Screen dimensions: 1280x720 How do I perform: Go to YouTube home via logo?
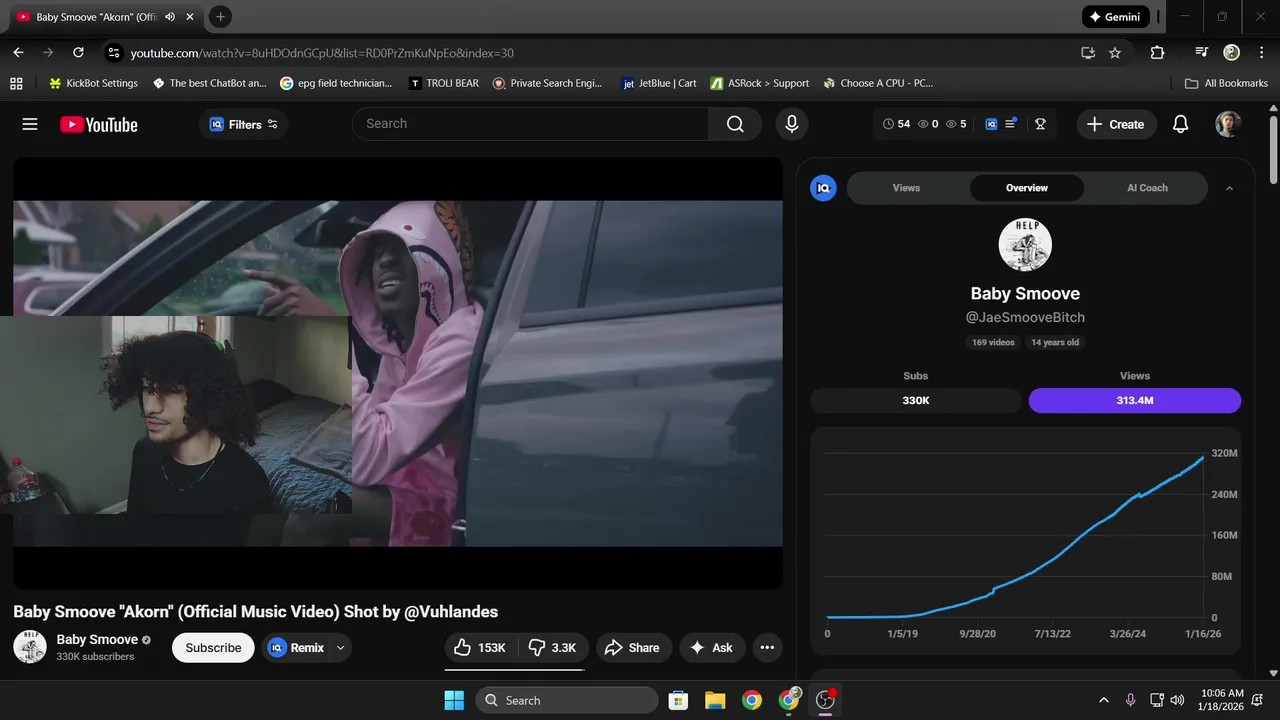point(98,124)
